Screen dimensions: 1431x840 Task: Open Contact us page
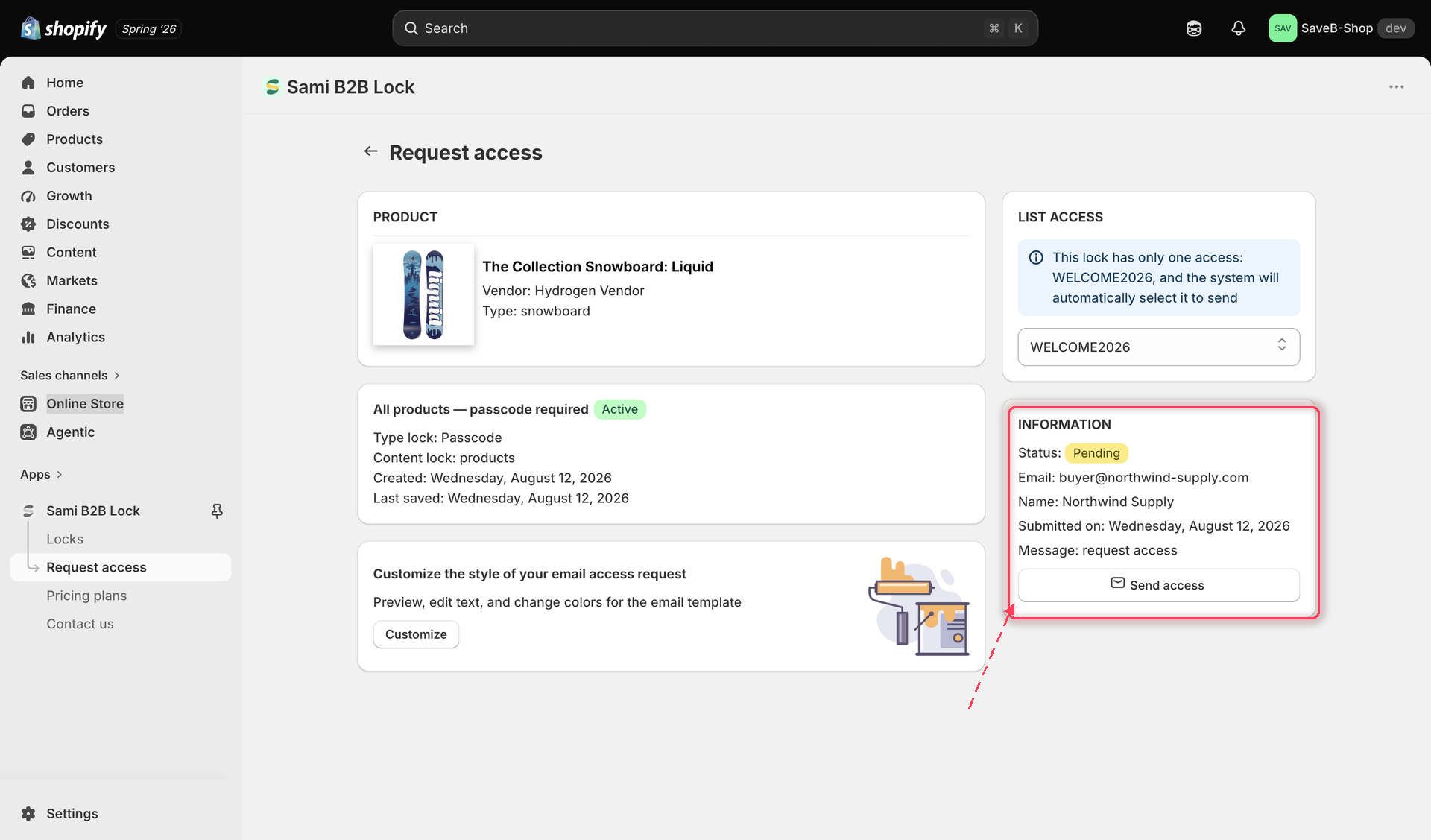(x=80, y=625)
